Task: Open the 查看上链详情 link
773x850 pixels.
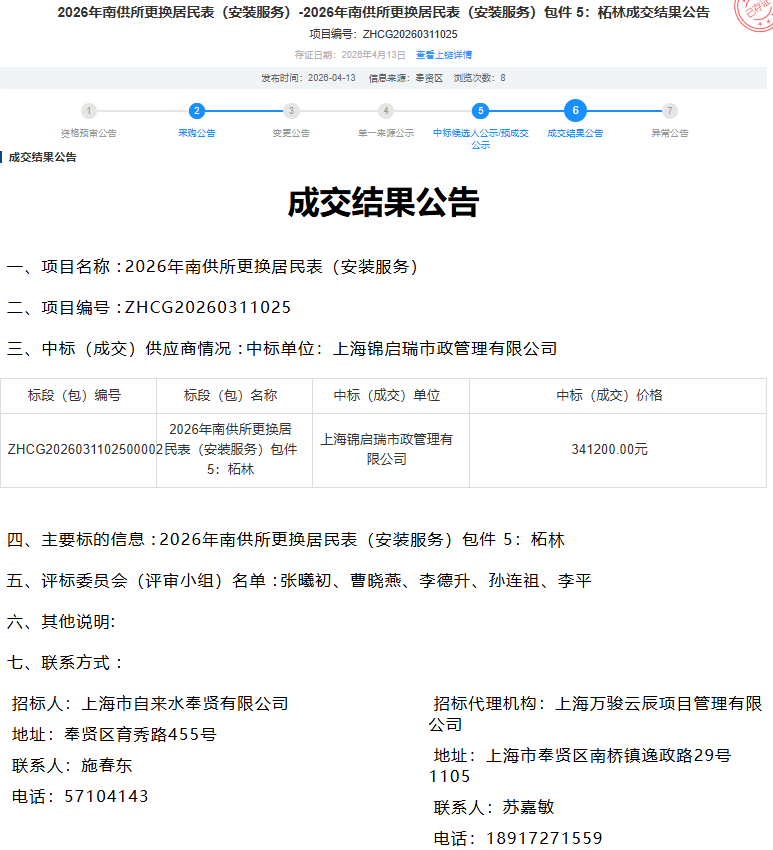Action: [x=444, y=55]
